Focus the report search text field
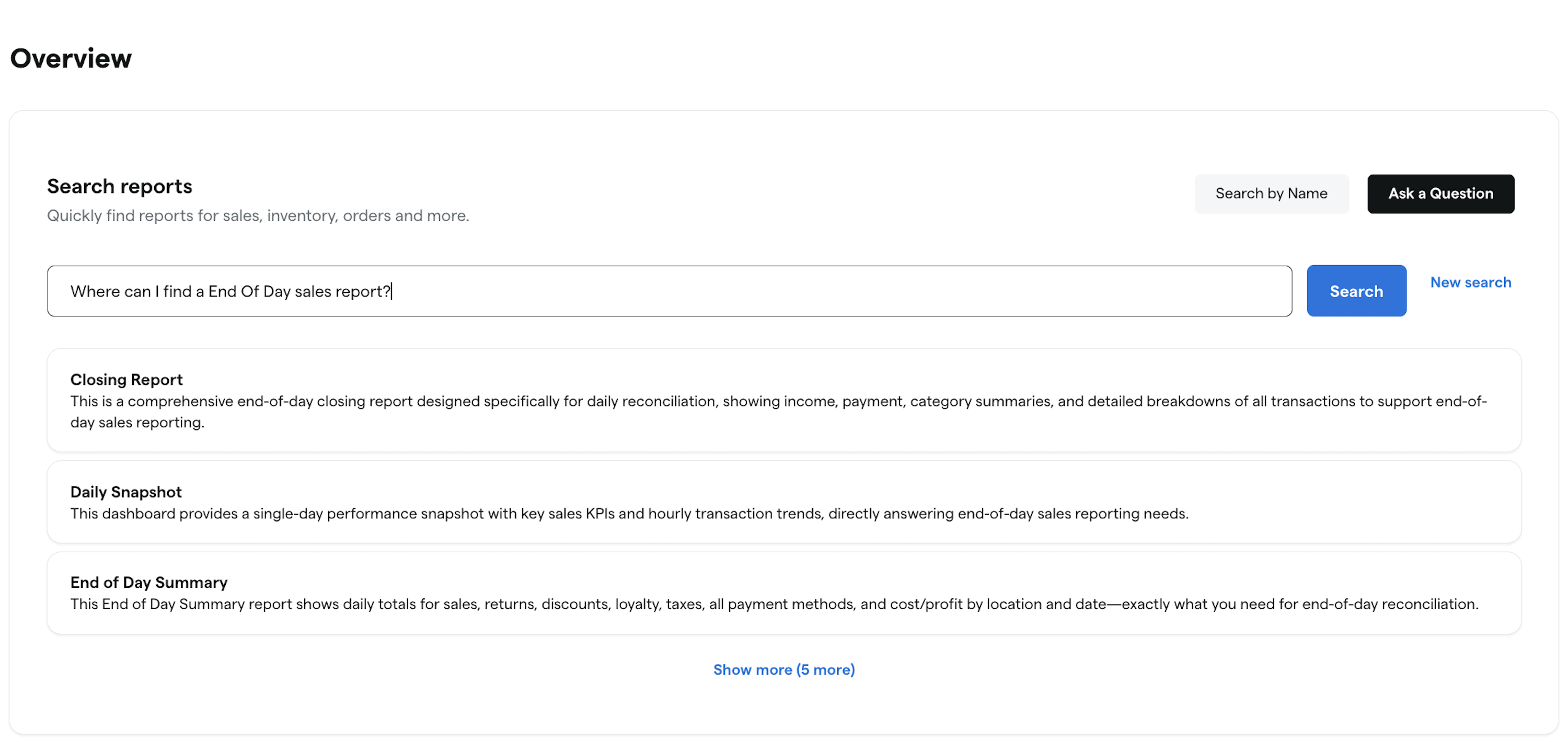Viewport: 1568px width, 739px height. coord(670,291)
